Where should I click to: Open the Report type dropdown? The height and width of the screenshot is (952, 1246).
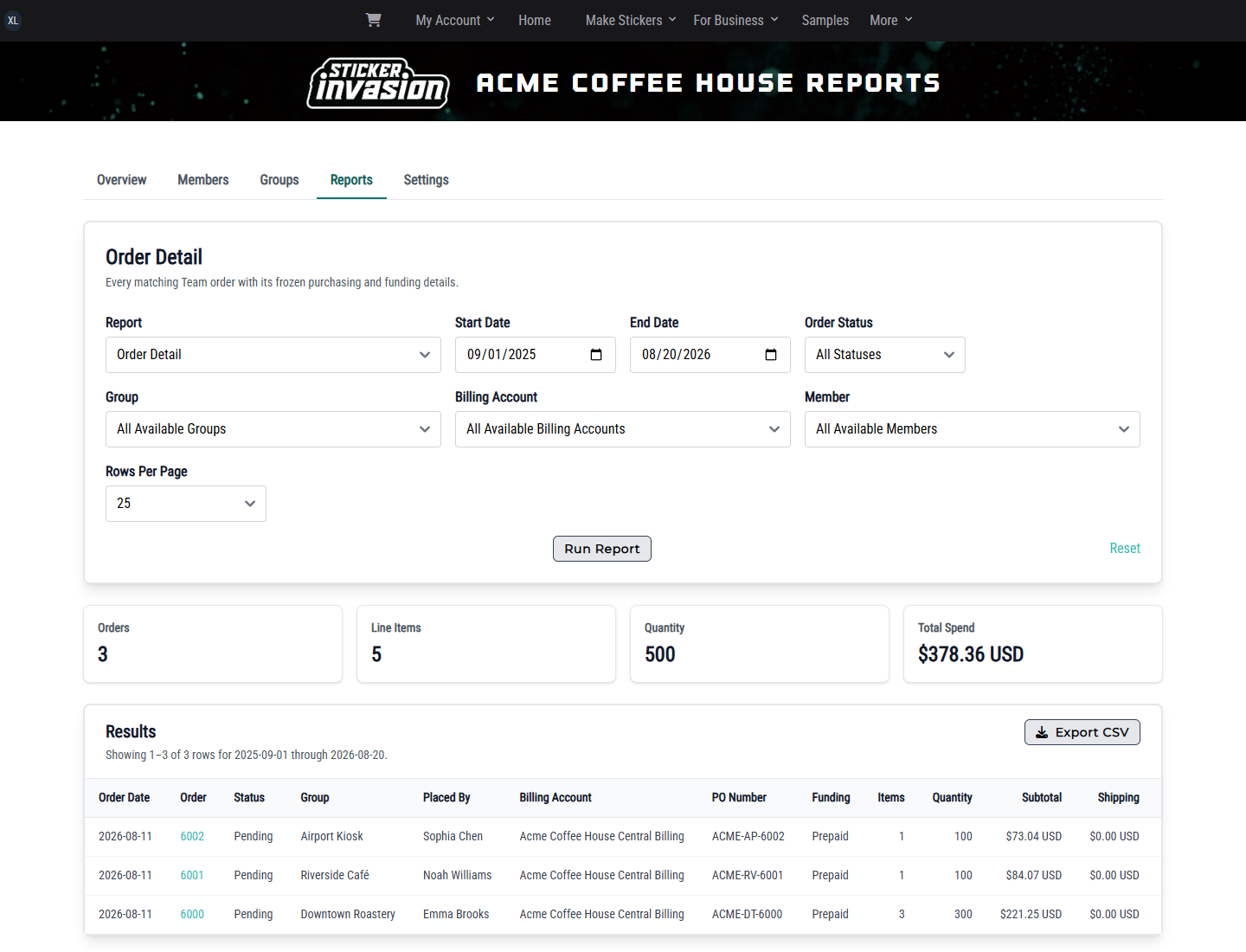point(273,355)
